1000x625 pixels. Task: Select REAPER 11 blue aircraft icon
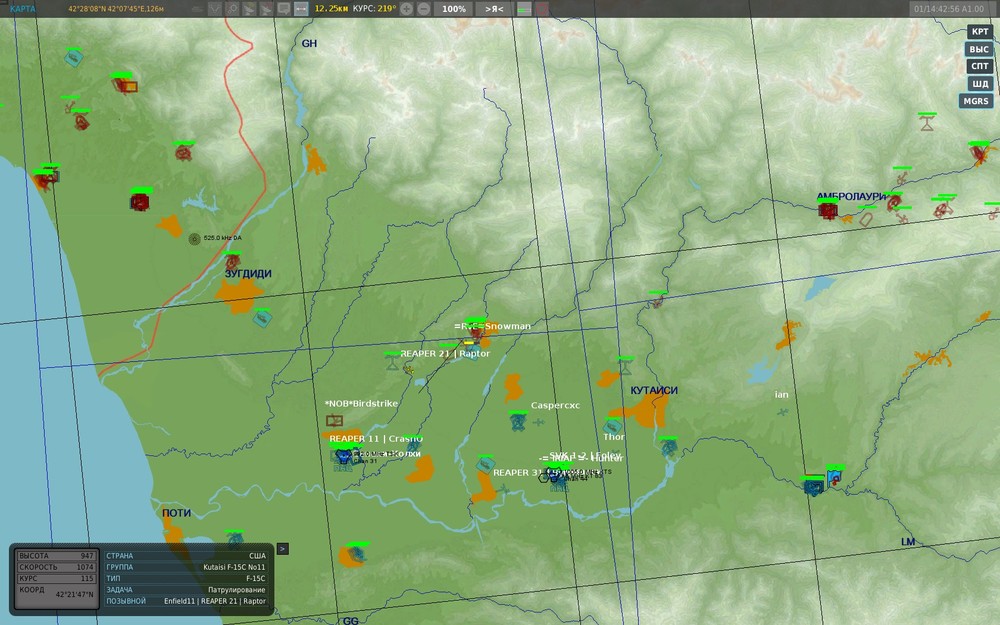click(x=343, y=457)
